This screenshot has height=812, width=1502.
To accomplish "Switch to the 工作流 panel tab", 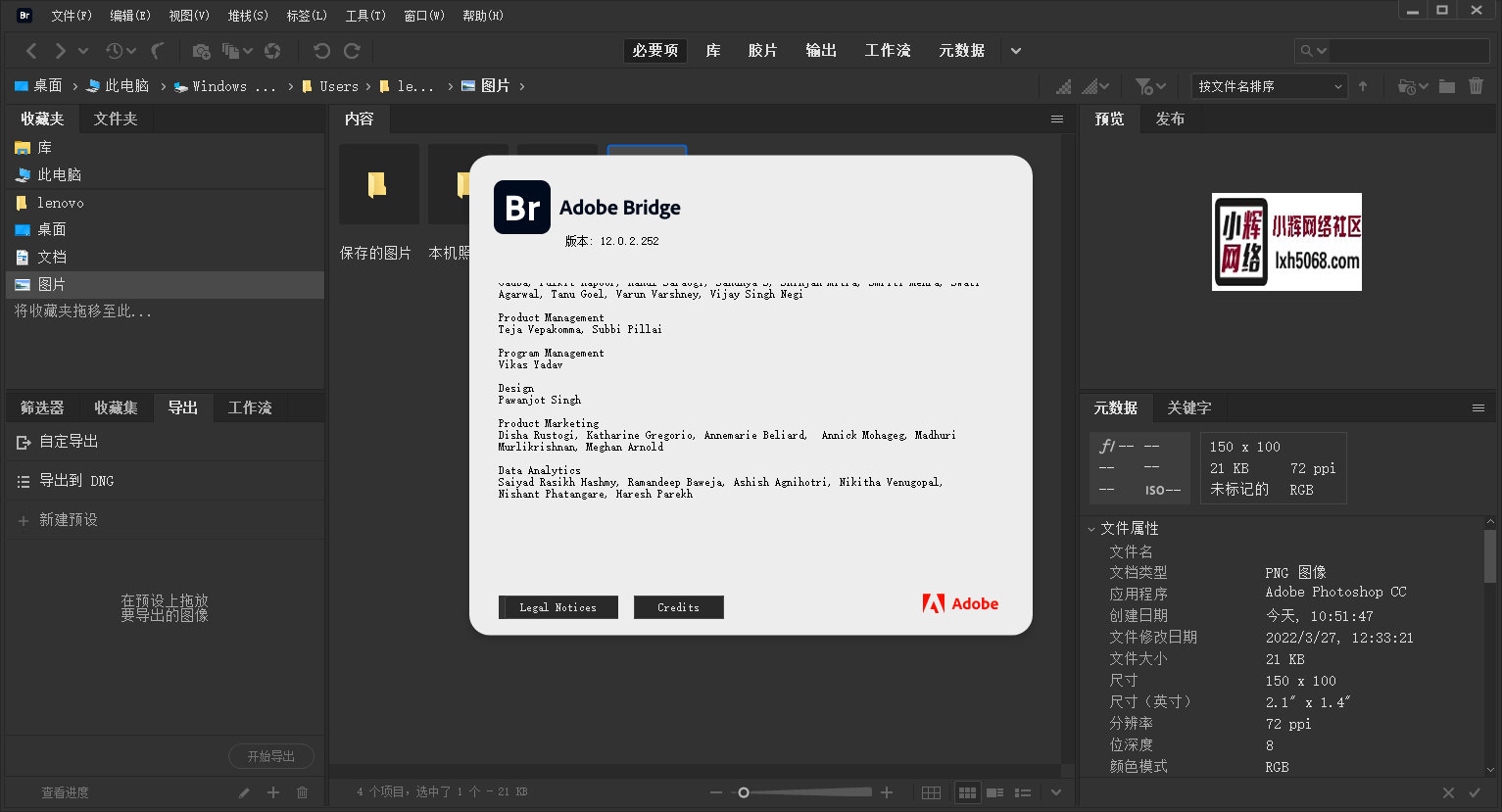I will click(250, 407).
